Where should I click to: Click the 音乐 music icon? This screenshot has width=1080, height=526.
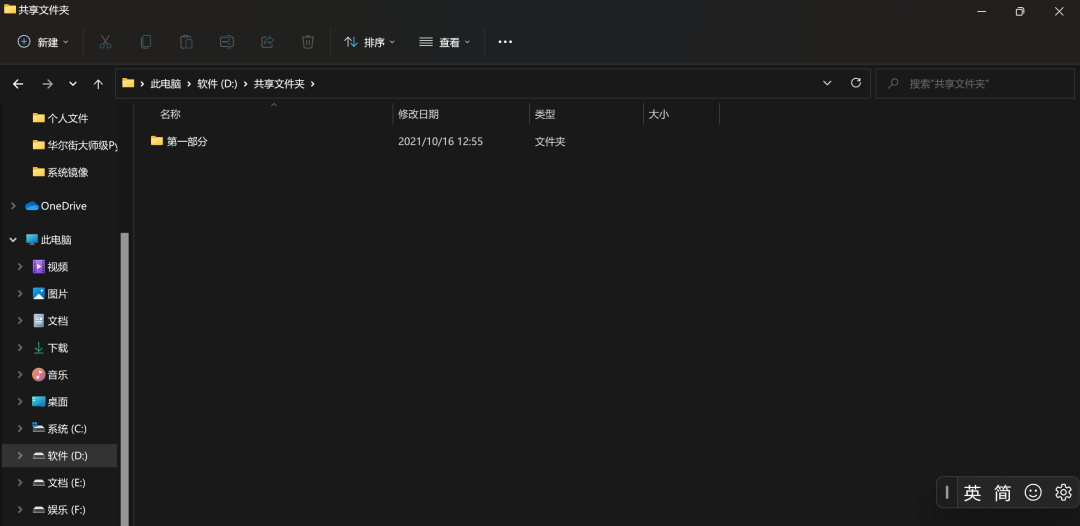39,375
